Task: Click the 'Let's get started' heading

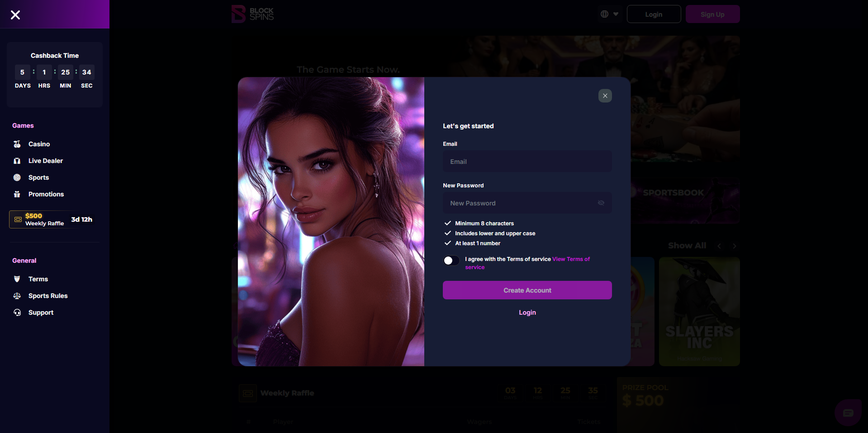Action: coord(468,126)
